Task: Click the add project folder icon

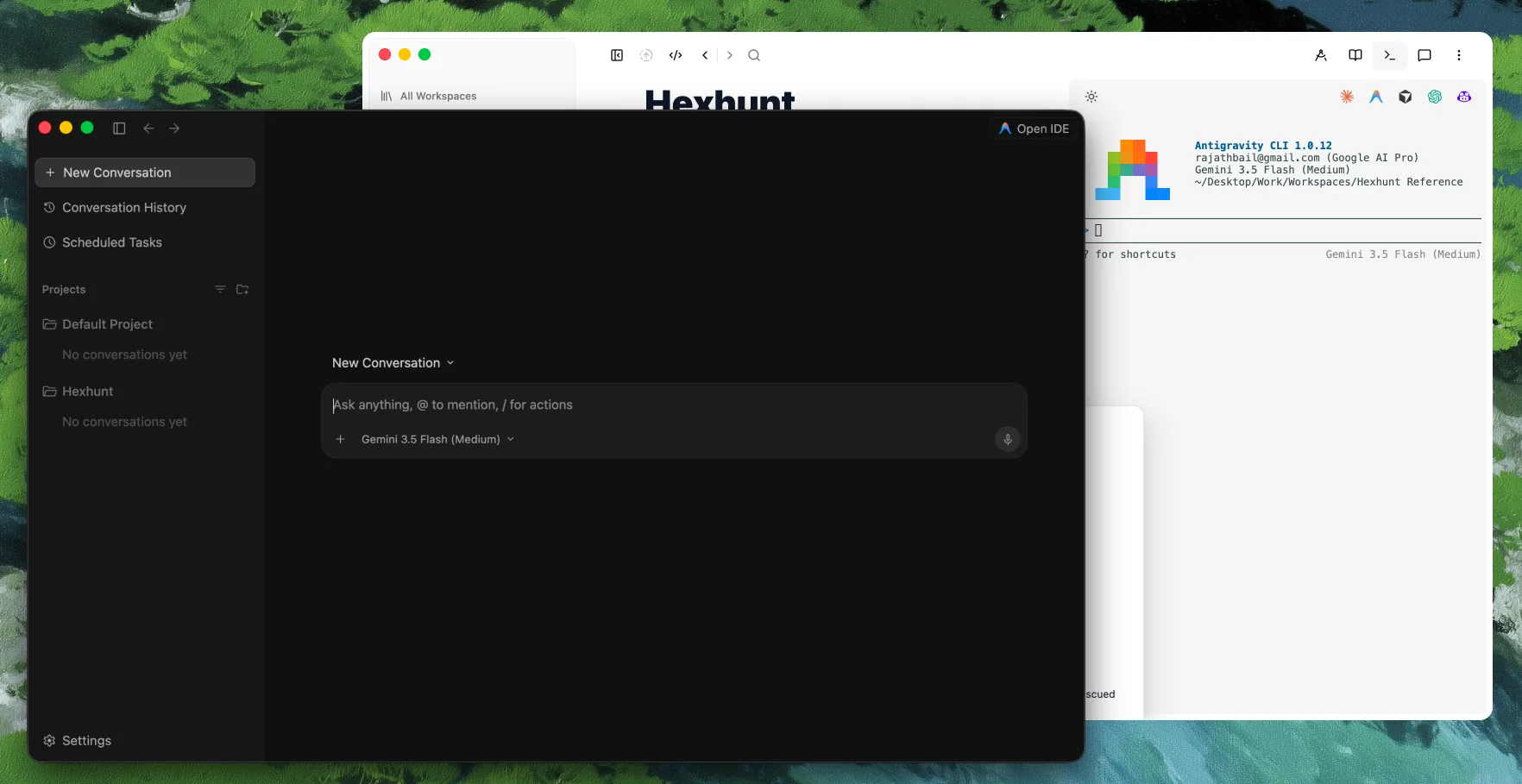Action: [242, 290]
